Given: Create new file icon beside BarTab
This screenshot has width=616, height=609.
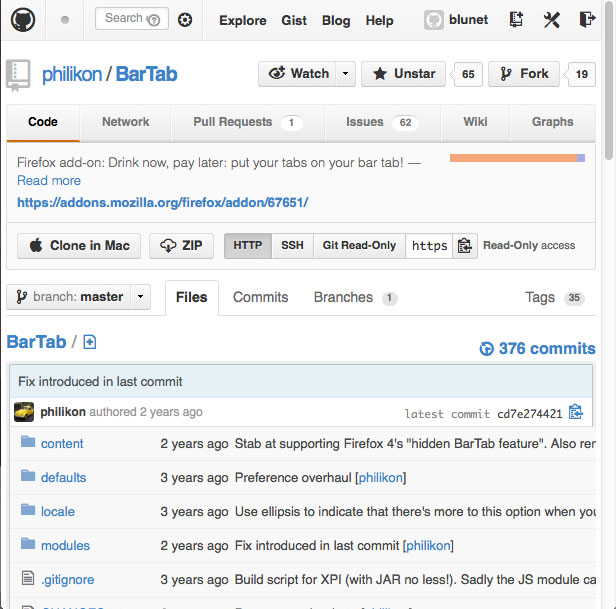Looking at the screenshot, I should (x=90, y=342).
